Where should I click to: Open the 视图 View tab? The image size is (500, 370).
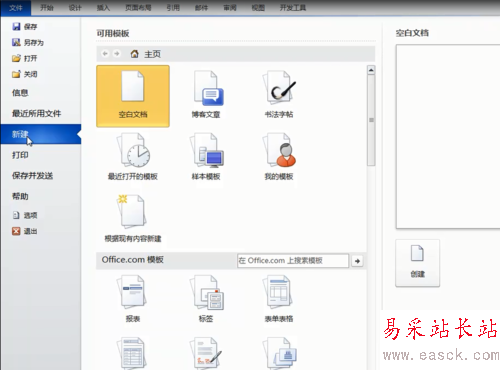pos(258,8)
